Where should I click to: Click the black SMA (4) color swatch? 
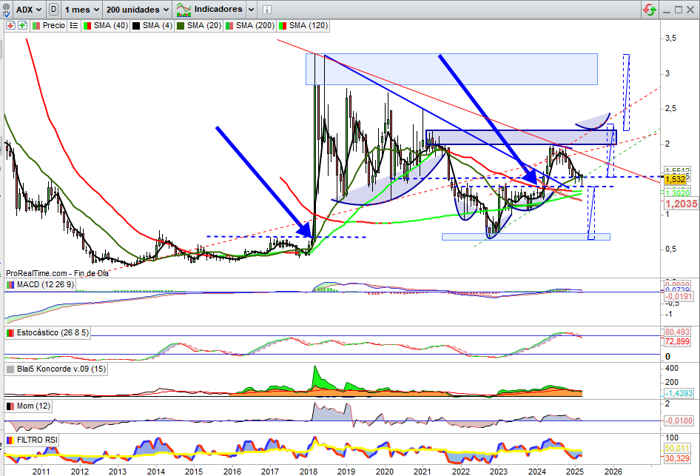point(136,26)
